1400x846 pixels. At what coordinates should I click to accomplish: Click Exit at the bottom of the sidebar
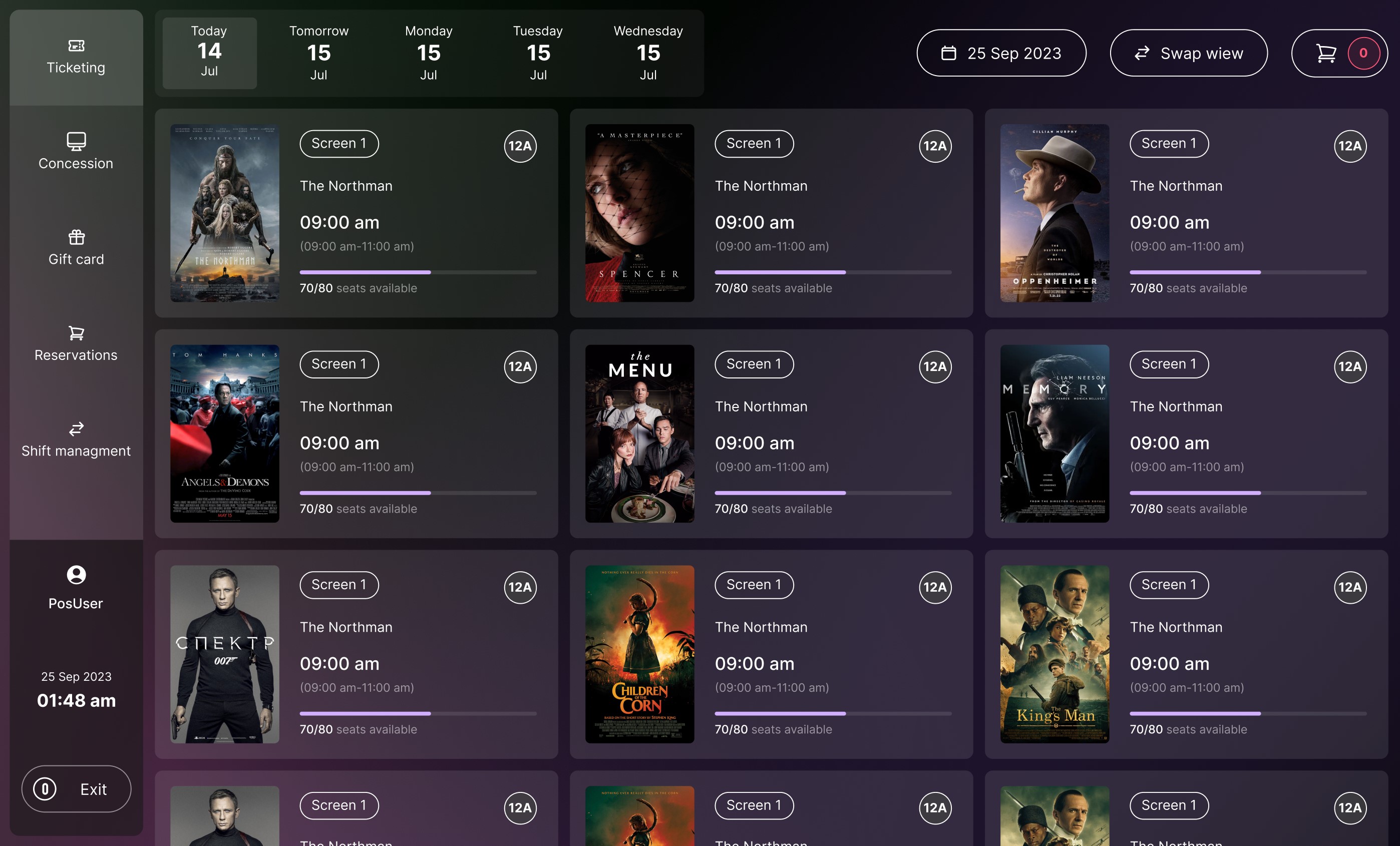76,788
